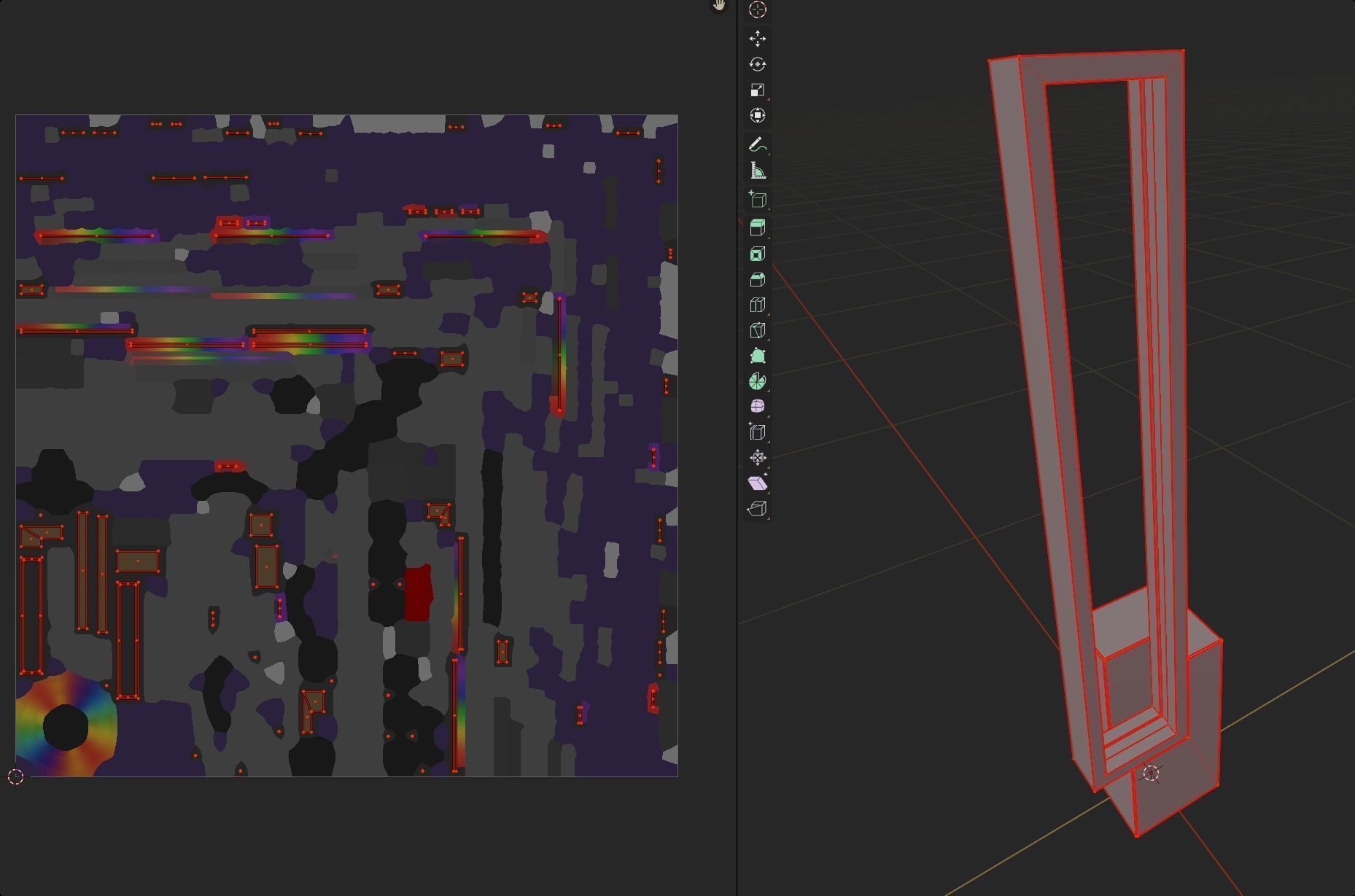Choose the Spin tool

pyautogui.click(x=757, y=381)
